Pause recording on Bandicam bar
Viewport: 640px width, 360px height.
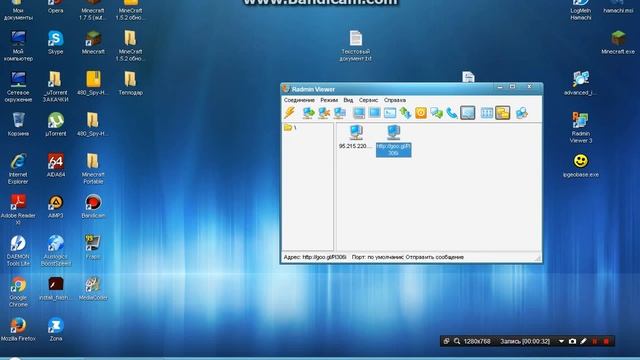(x=595, y=341)
